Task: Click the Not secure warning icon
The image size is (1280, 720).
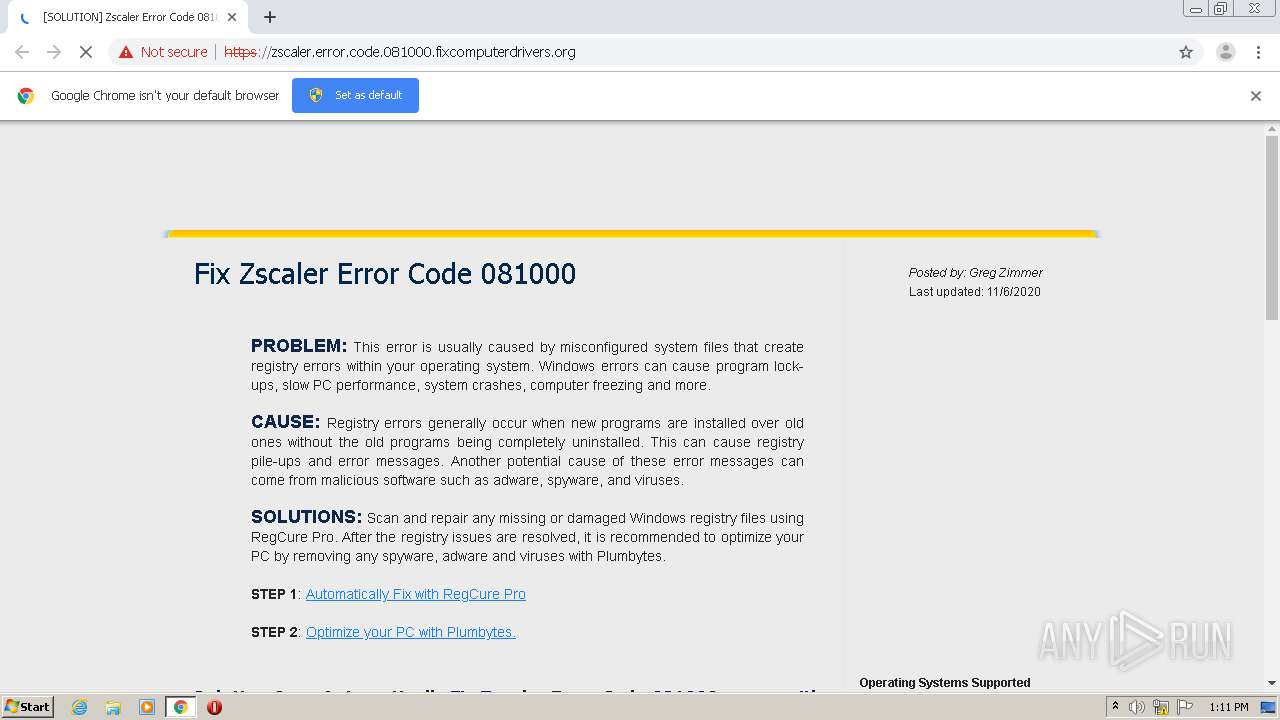Action: tap(126, 52)
